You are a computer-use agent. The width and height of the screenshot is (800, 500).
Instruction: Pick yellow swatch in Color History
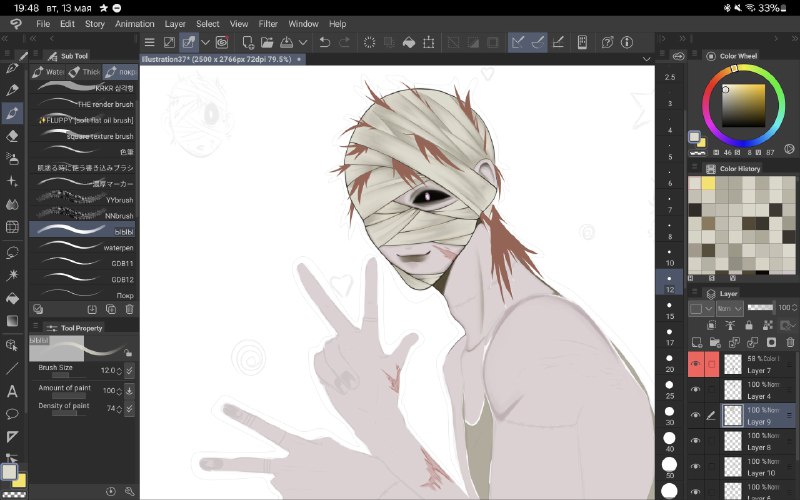click(708, 183)
